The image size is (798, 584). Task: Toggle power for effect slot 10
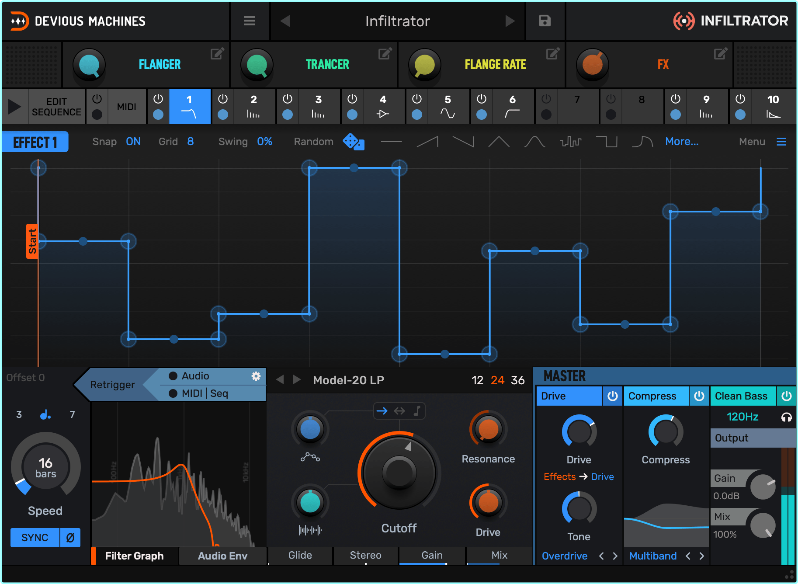(x=740, y=99)
